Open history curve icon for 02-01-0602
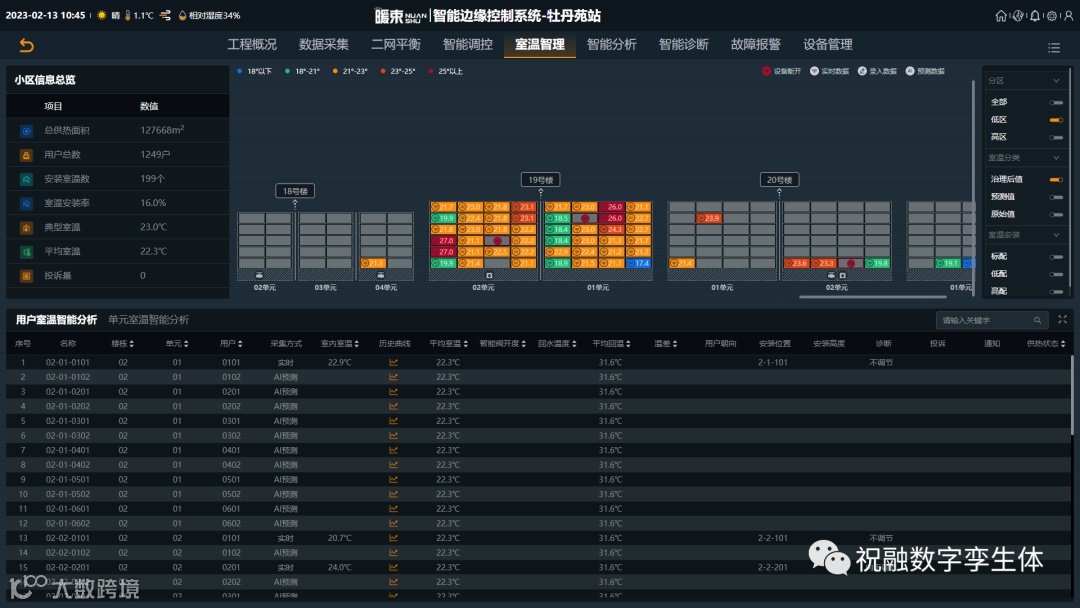Viewport: 1080px width, 608px height. click(x=393, y=523)
